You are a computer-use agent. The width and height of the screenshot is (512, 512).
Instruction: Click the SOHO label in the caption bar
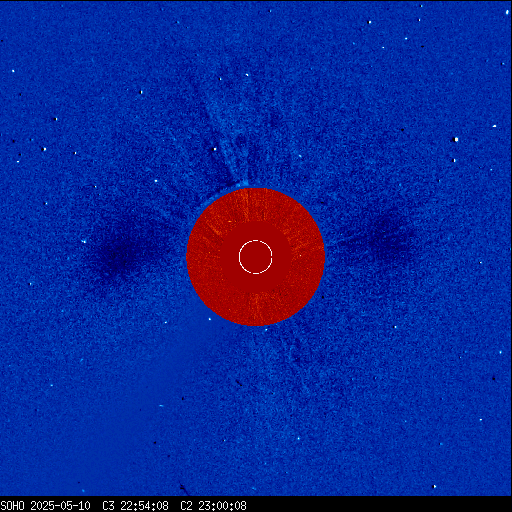point(12,506)
